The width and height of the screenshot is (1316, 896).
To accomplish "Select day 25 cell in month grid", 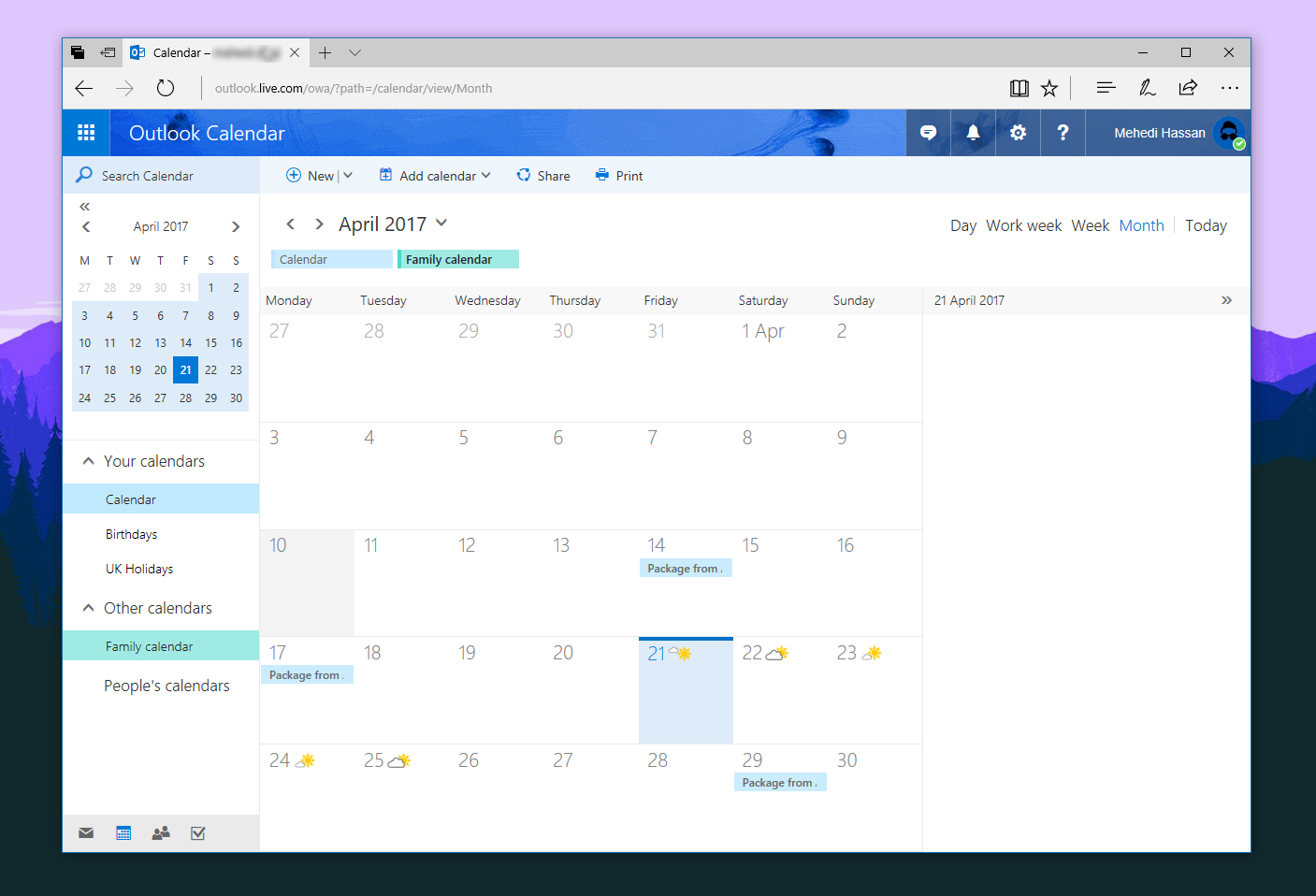I will [x=401, y=797].
